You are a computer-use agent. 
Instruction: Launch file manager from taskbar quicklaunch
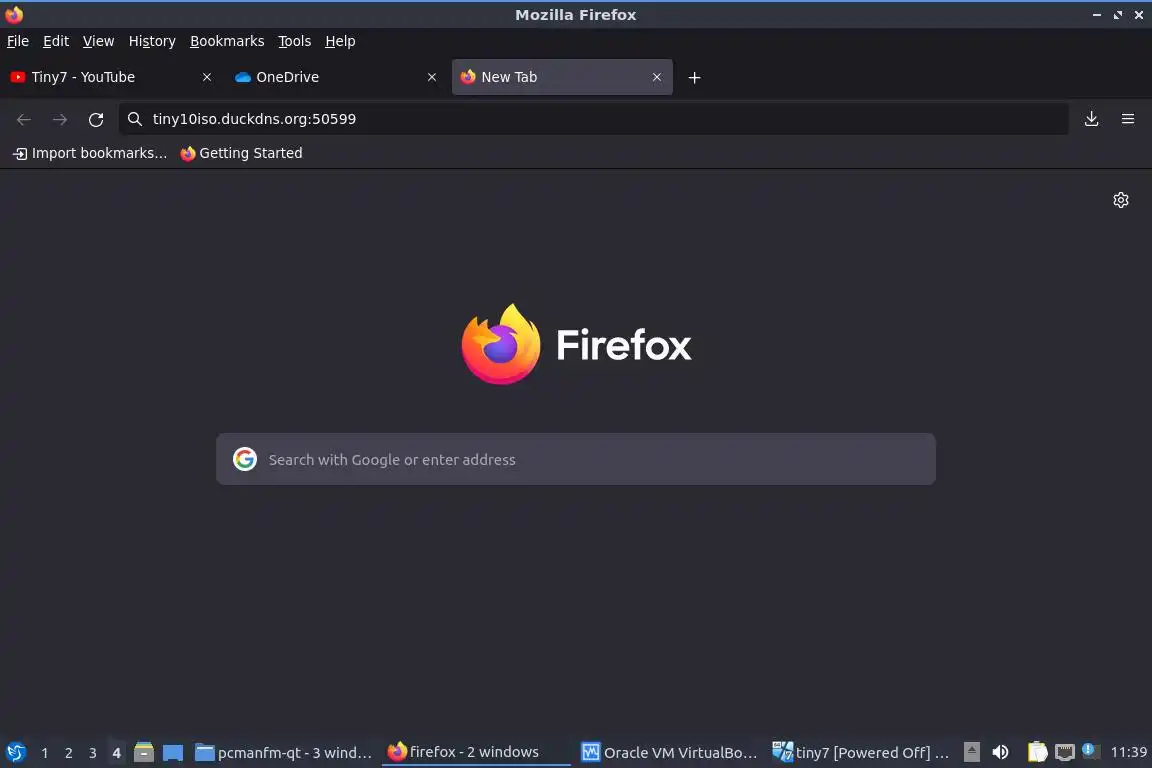pyautogui.click(x=144, y=753)
